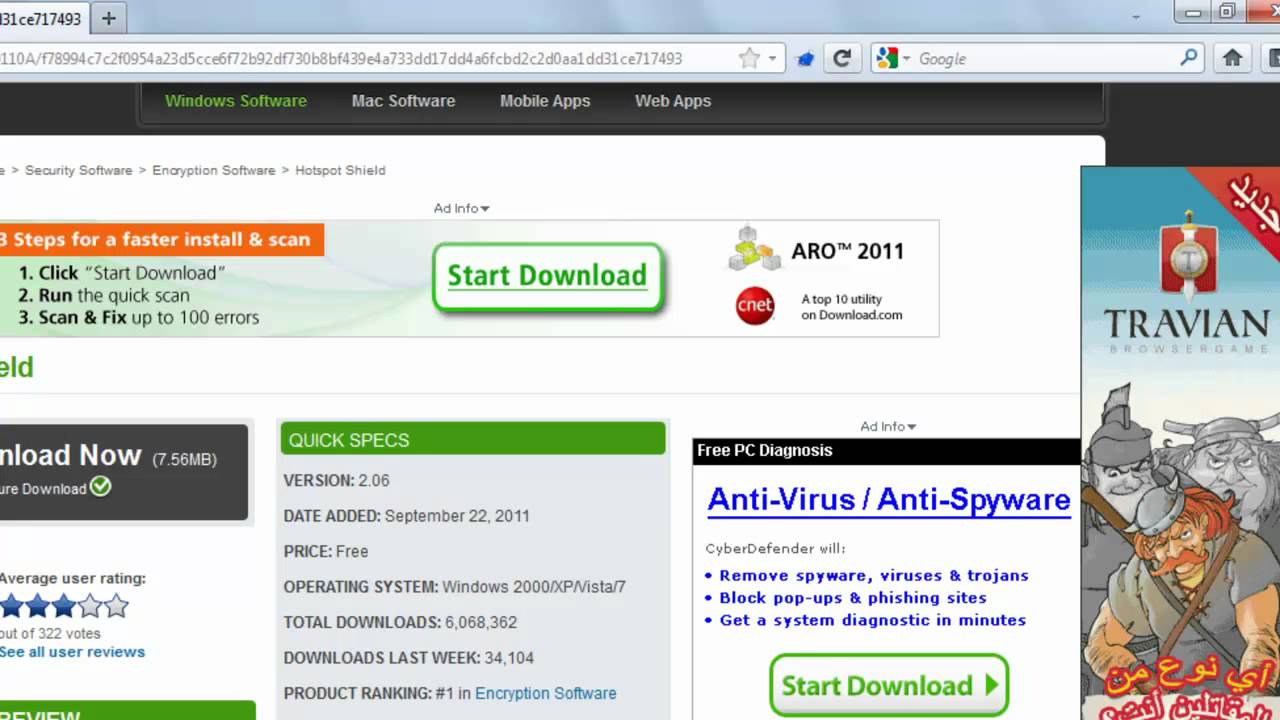Click Start Download in CyberDefender ad
Viewport: 1280px width, 720px height.
[x=889, y=685]
